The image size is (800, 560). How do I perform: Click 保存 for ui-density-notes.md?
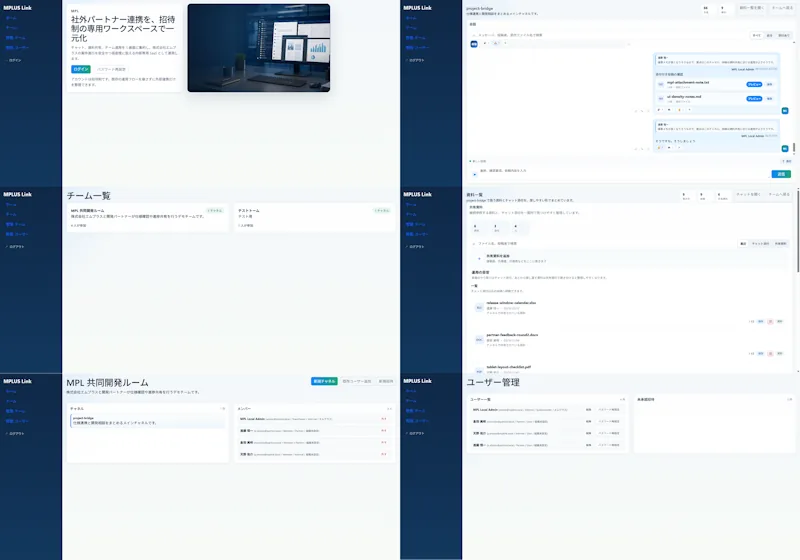point(769,98)
